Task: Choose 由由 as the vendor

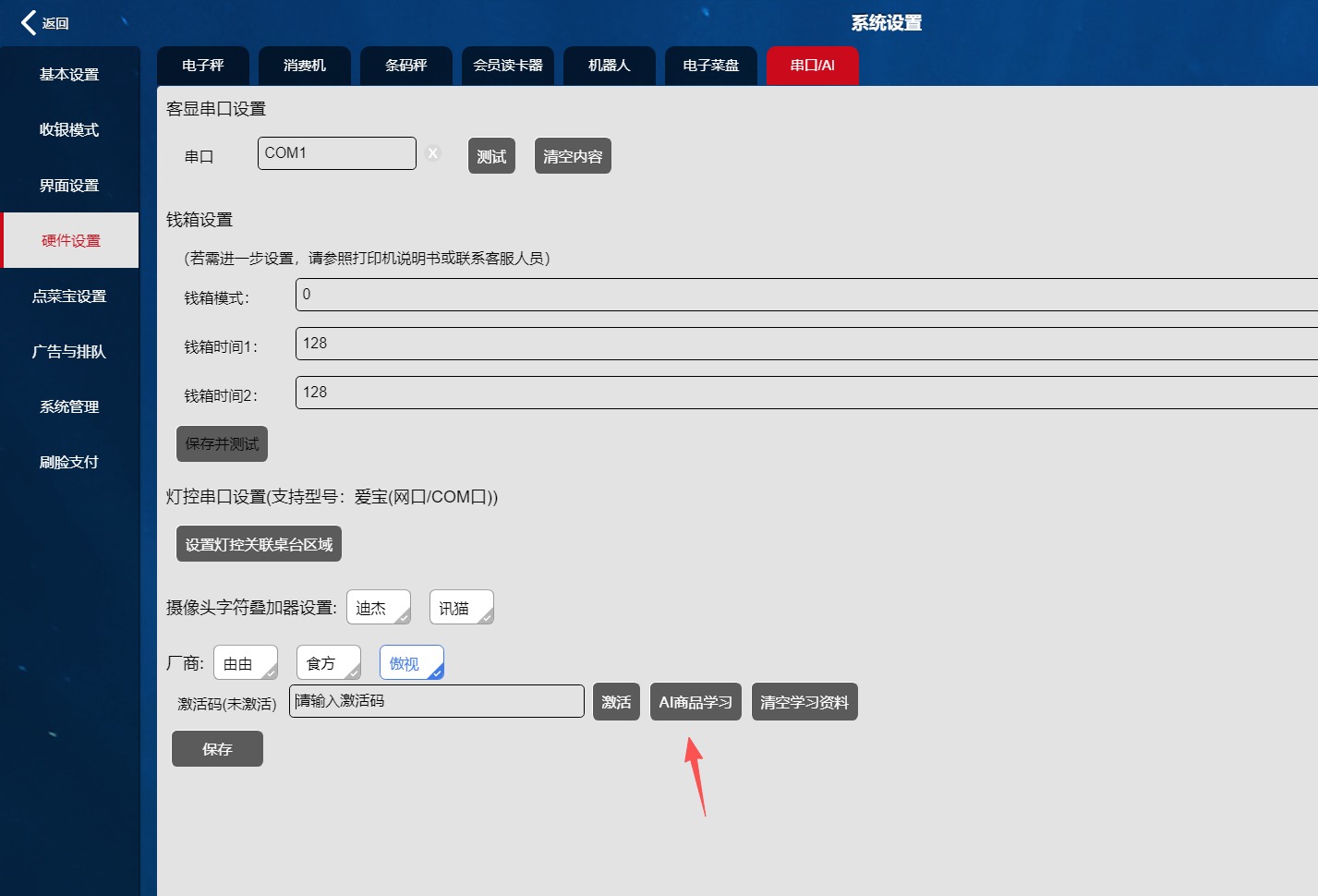Action: 245,663
